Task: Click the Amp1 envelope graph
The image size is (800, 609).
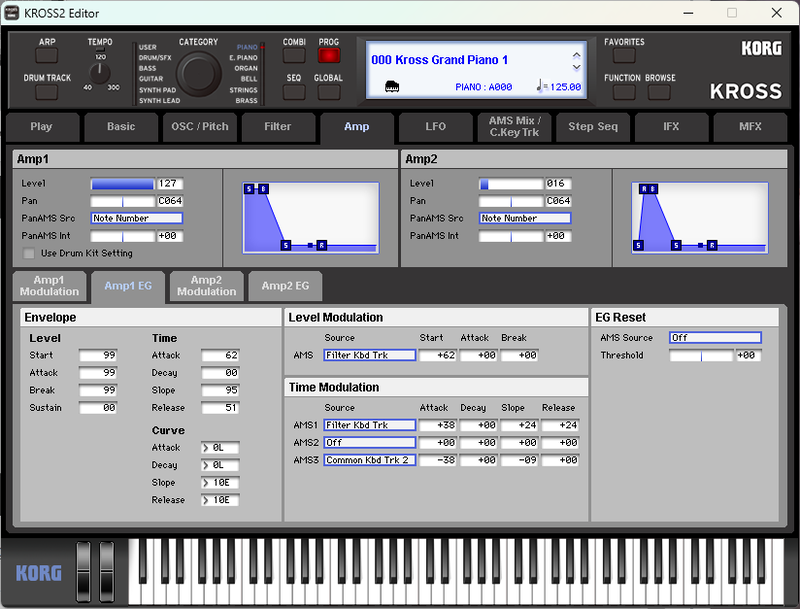Action: click(311, 218)
